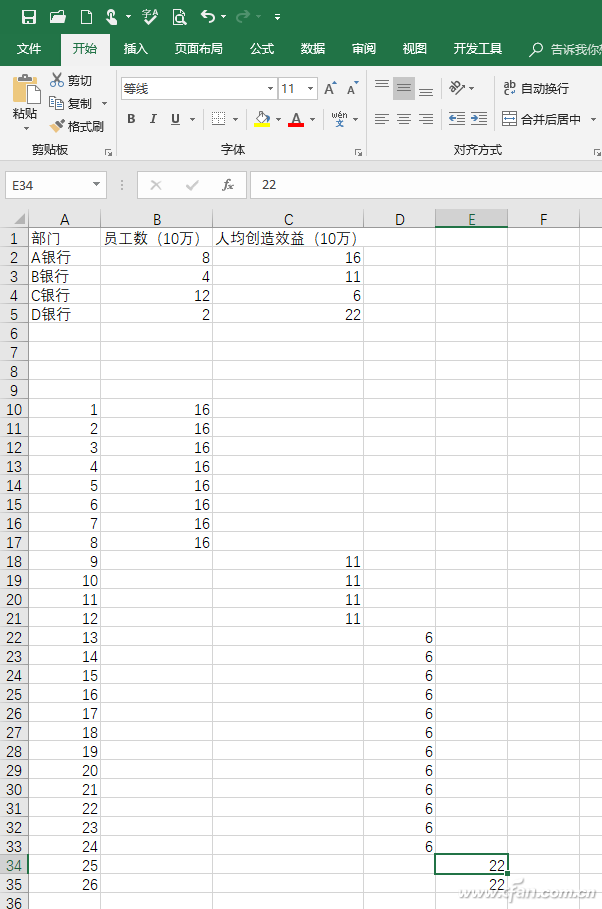Switch to the 数据 tab

coord(313,49)
